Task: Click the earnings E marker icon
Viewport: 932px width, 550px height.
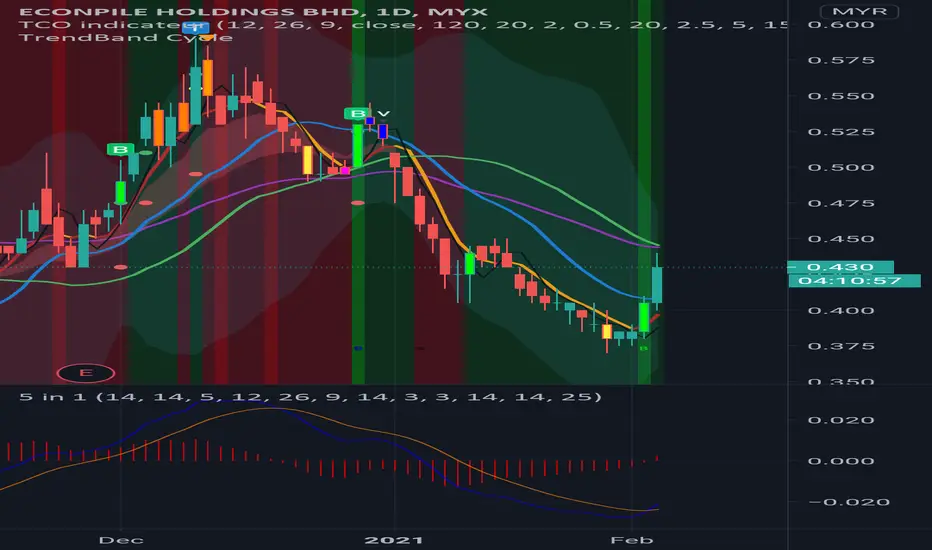Action: (x=86, y=373)
